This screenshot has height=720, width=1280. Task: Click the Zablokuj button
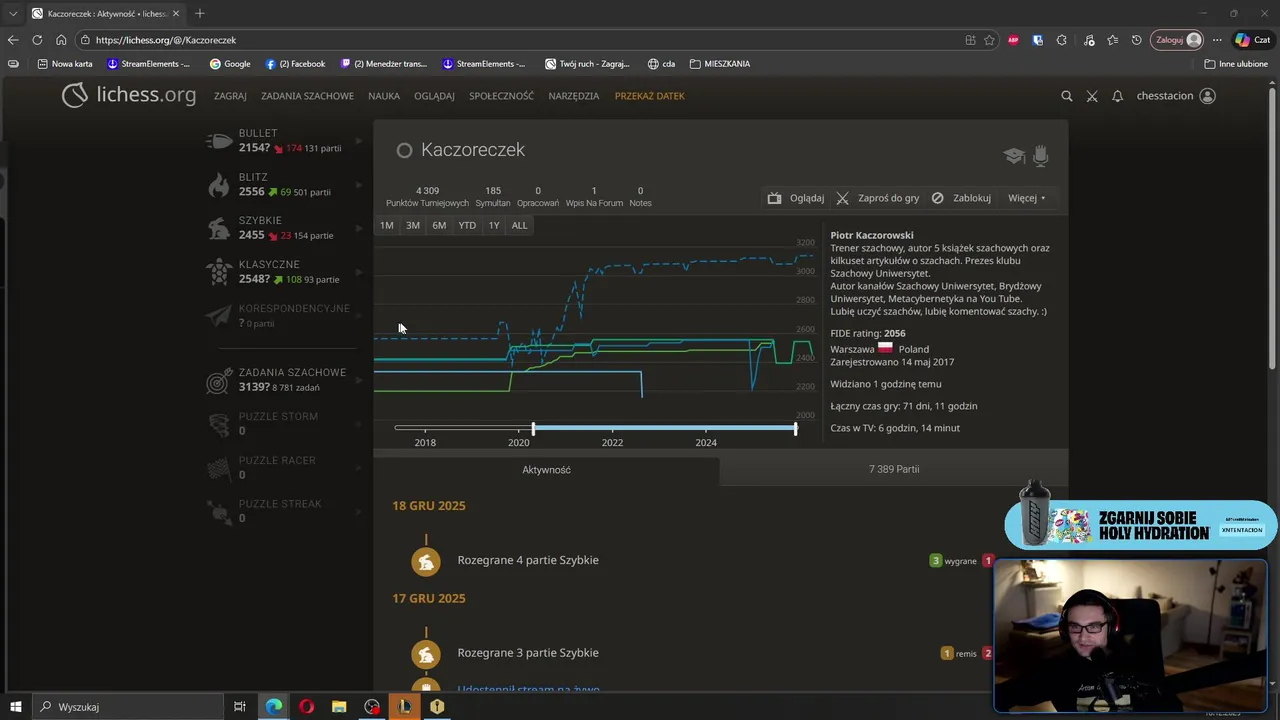coord(961,198)
